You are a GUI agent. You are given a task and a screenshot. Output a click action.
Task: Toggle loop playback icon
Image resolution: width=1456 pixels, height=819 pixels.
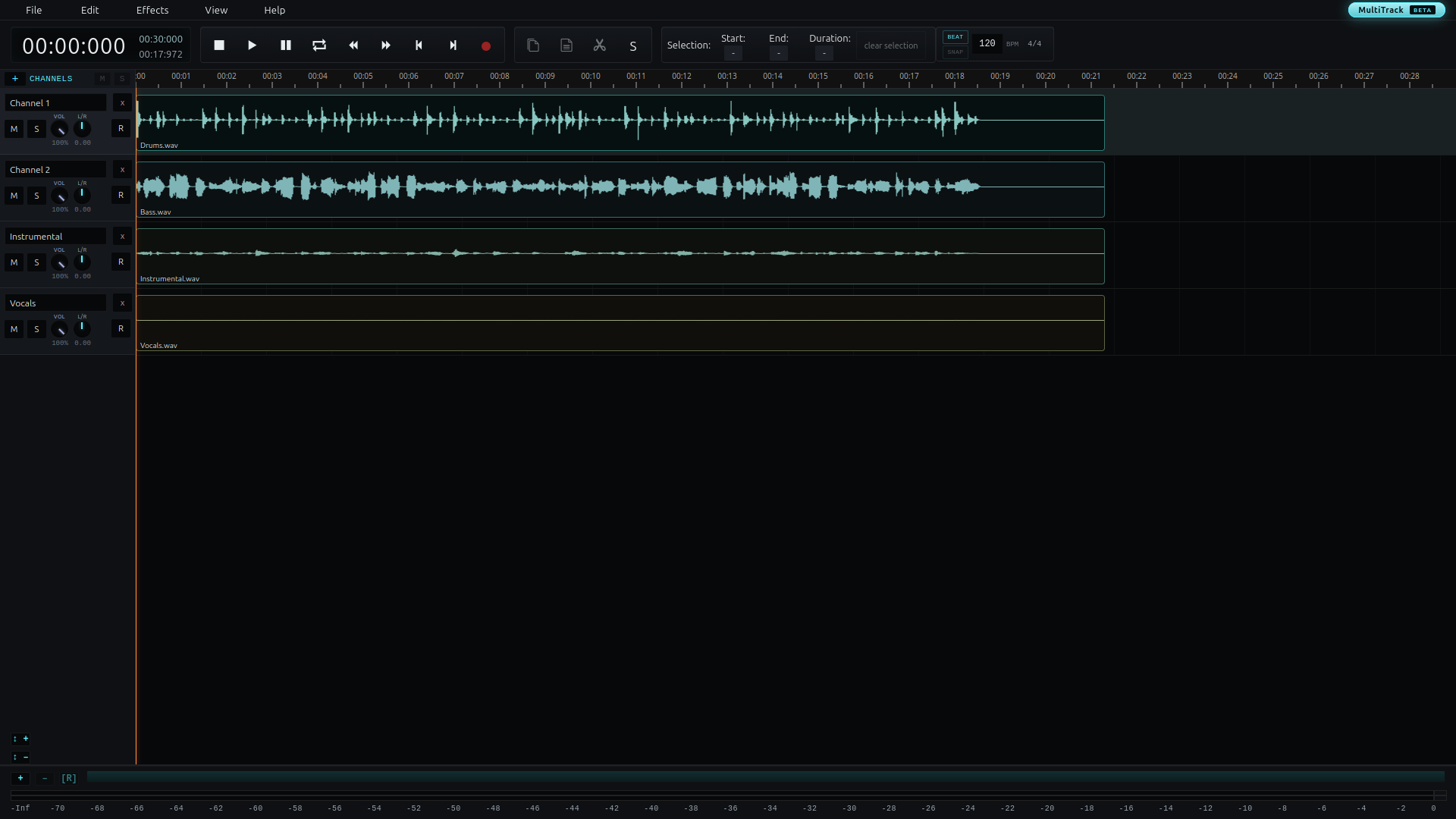coord(319,45)
